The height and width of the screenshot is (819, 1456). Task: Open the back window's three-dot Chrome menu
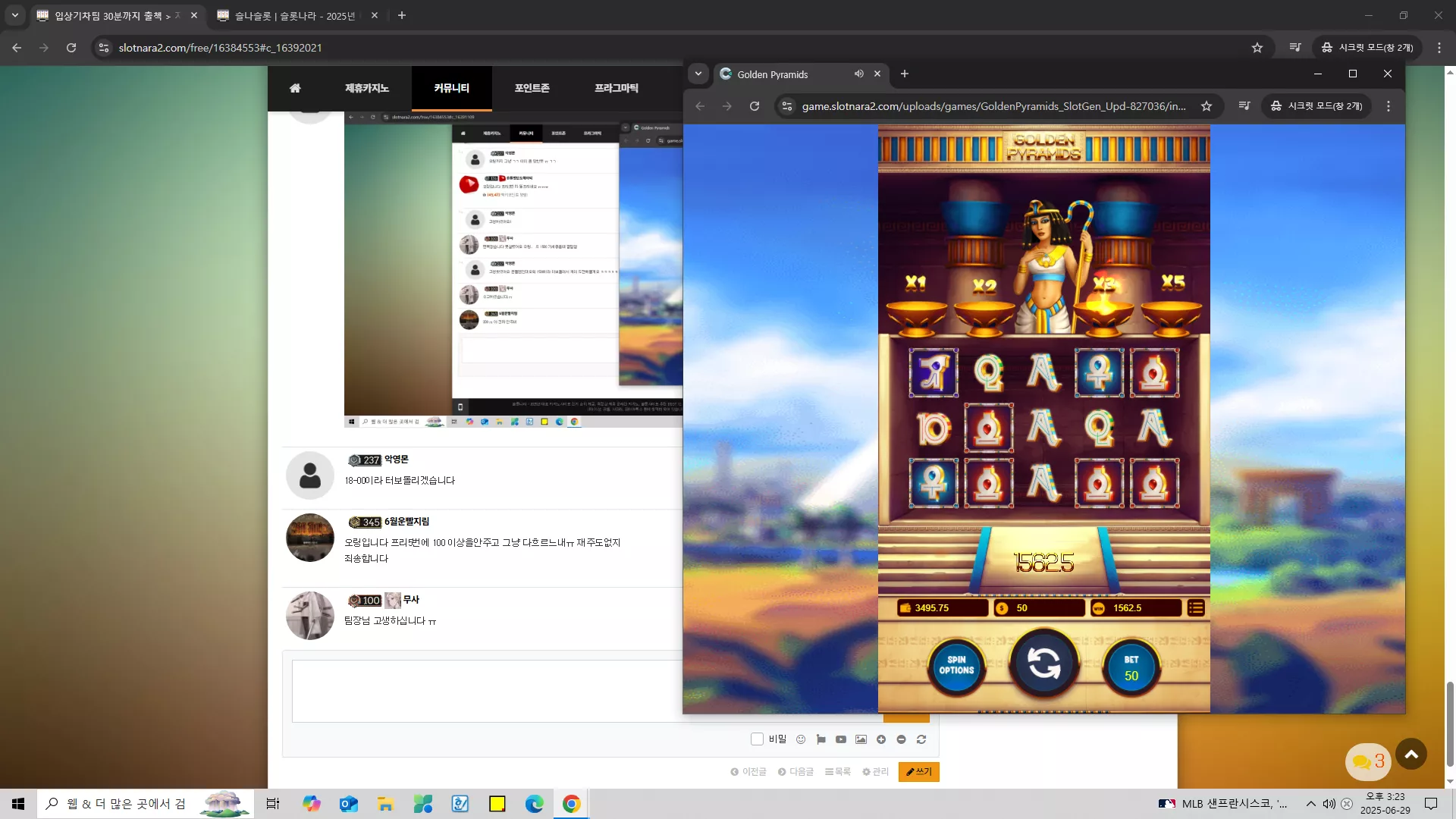click(x=1439, y=48)
